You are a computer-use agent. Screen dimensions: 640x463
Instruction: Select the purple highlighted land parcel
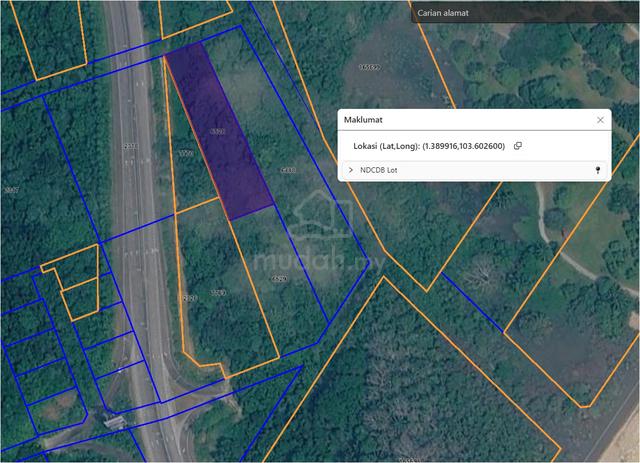click(219, 131)
